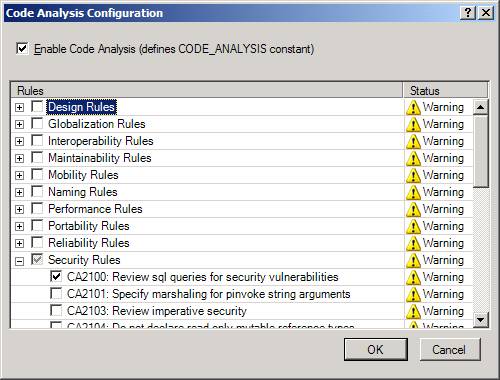Collapse the Security Rules tree node
This screenshot has height=380, width=500.
point(20,261)
